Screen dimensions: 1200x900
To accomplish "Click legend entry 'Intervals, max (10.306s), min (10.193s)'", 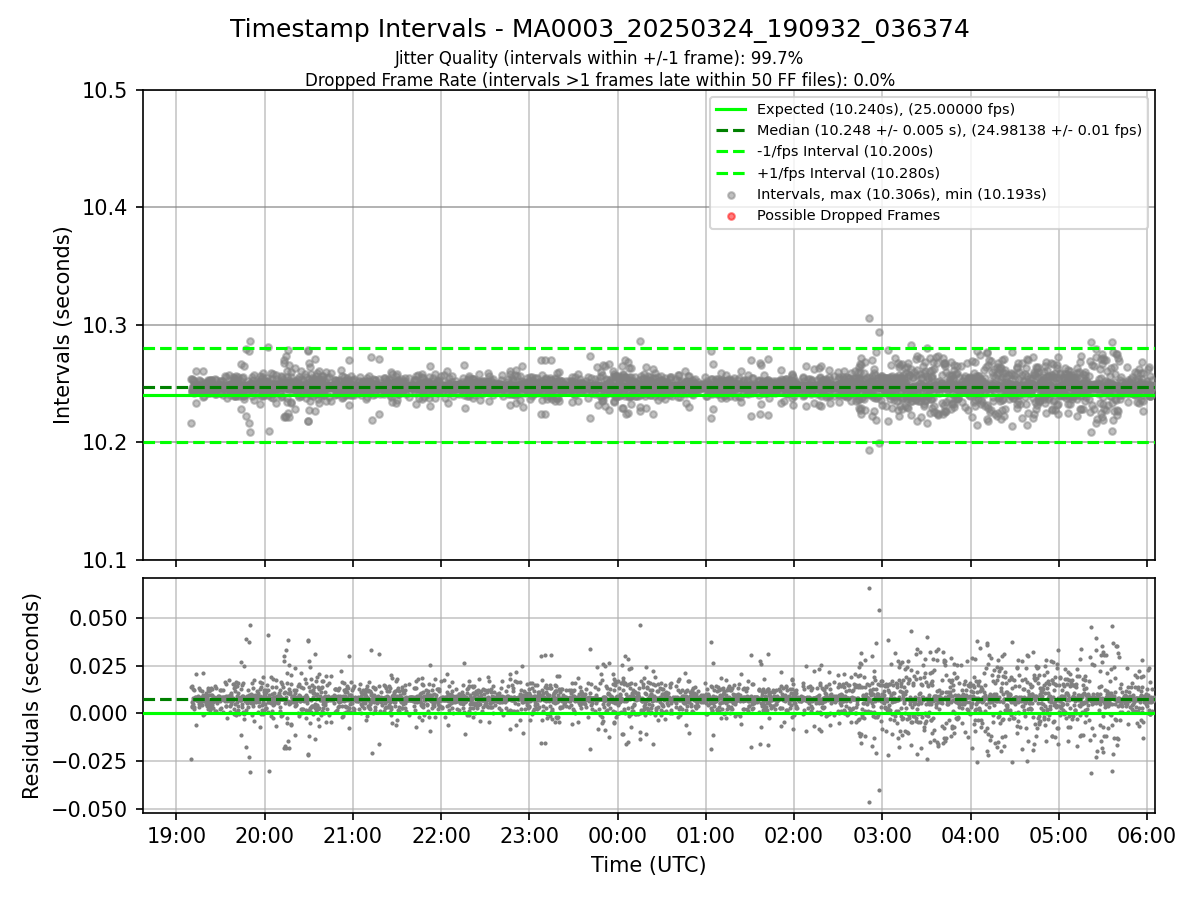I will click(x=901, y=194).
